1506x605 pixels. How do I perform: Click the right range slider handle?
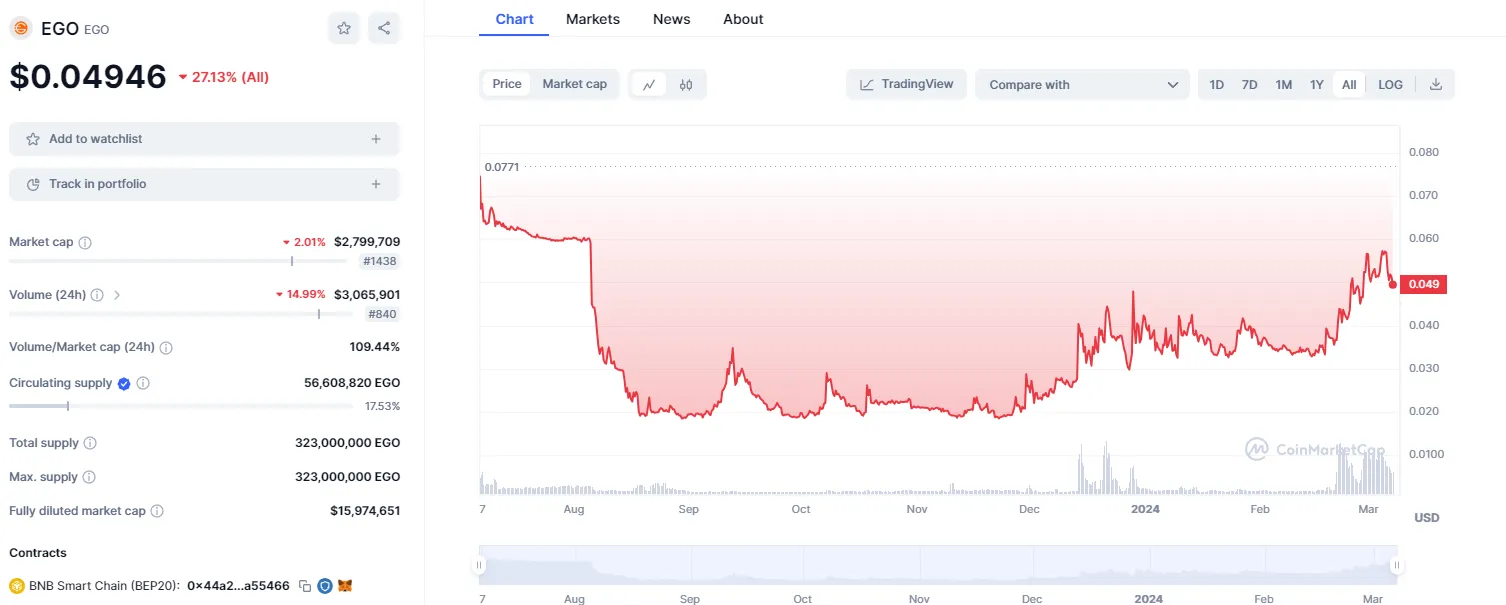(x=1397, y=565)
